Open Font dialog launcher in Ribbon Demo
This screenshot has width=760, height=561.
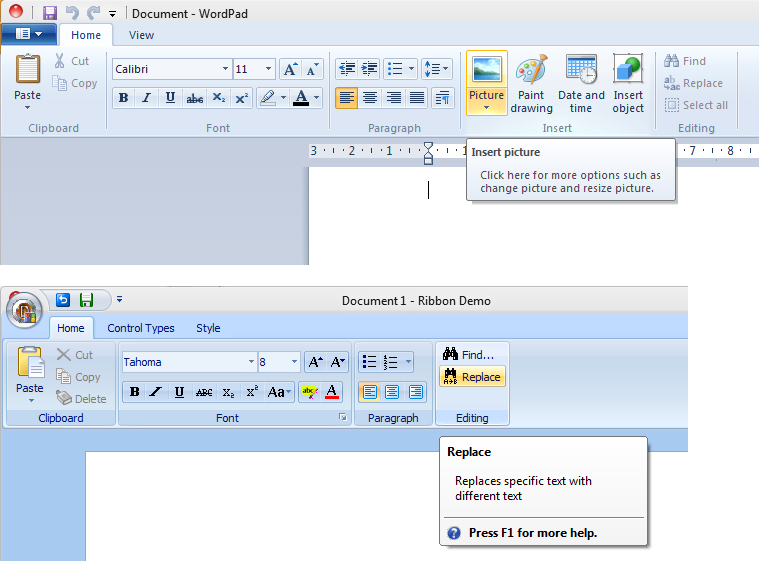tap(343, 417)
